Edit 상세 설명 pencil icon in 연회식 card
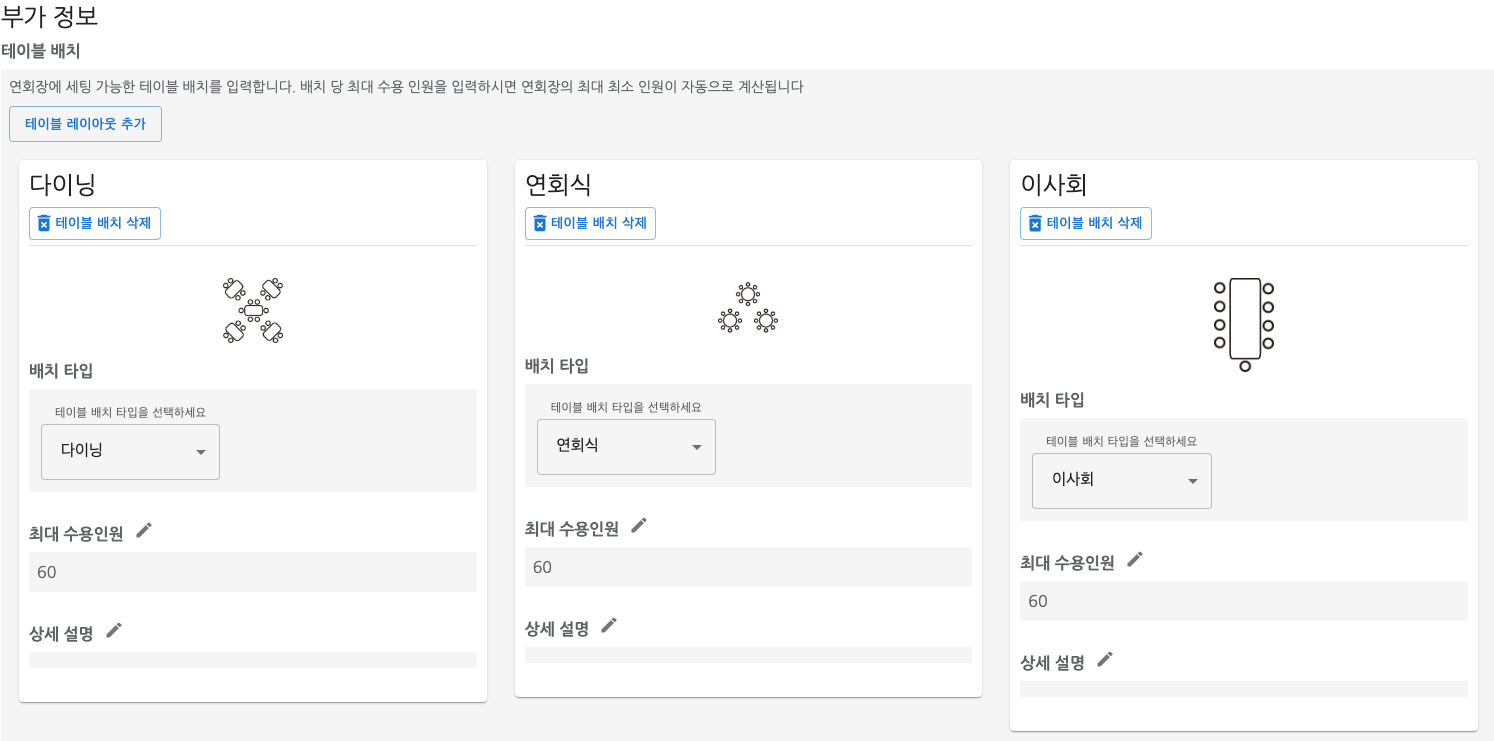This screenshot has width=1494, height=741. [x=609, y=626]
